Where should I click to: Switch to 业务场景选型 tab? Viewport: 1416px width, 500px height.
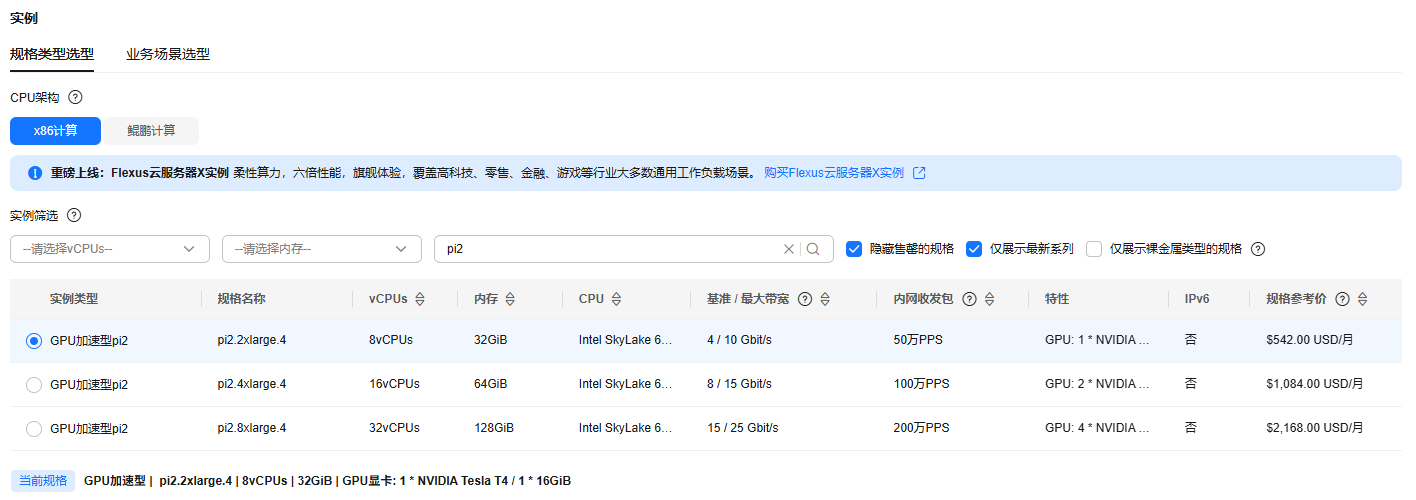168,54
